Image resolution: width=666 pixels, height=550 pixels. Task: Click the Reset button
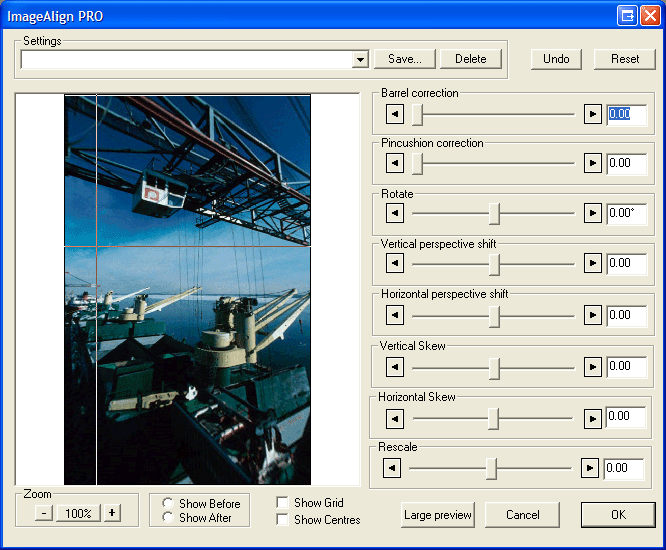point(625,59)
